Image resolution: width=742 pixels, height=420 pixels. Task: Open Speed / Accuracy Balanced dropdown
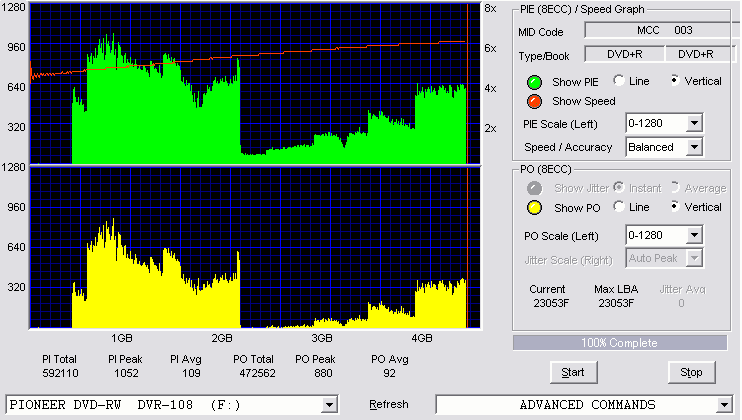(694, 147)
